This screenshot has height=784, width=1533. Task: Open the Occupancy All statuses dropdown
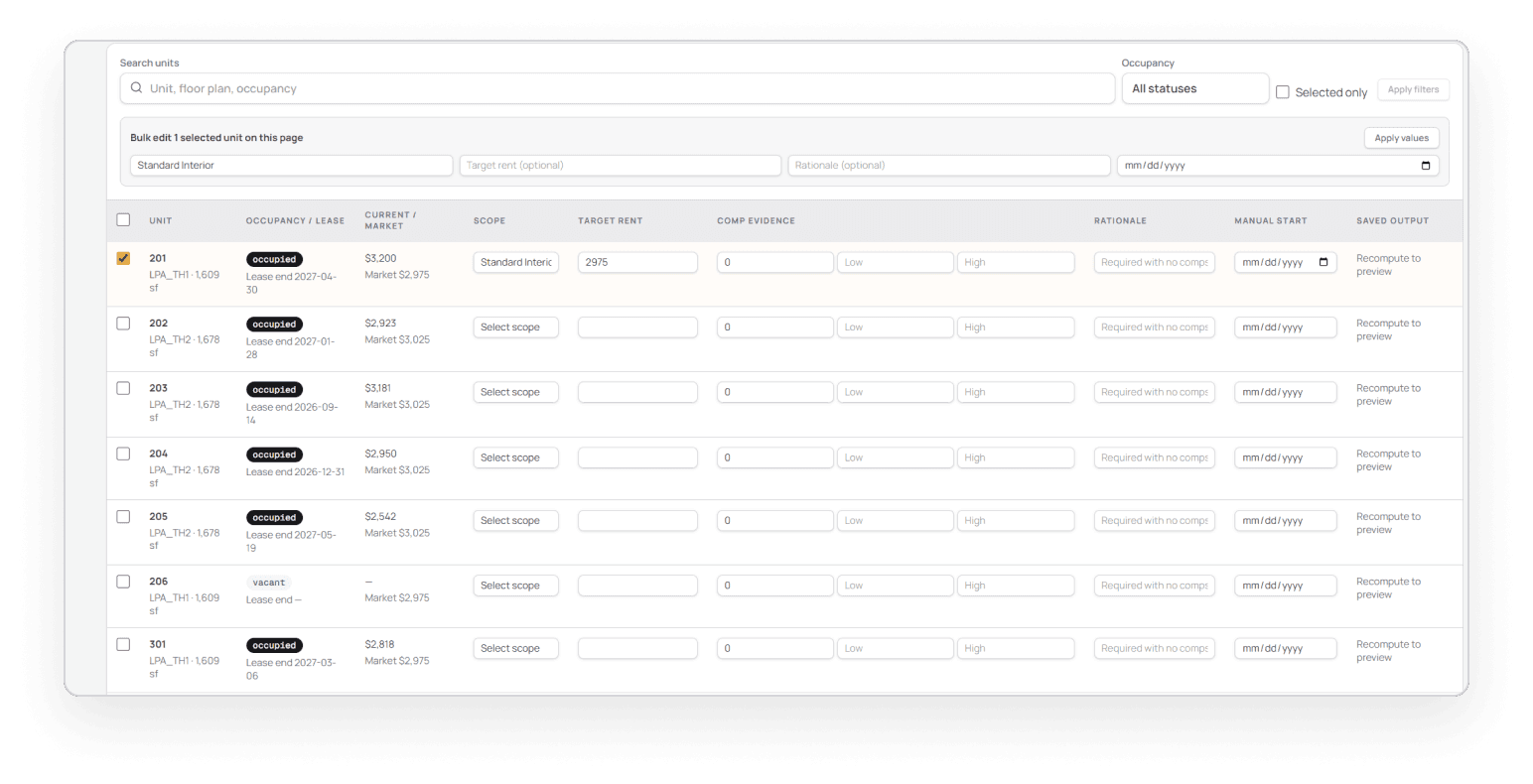pyautogui.click(x=1195, y=88)
